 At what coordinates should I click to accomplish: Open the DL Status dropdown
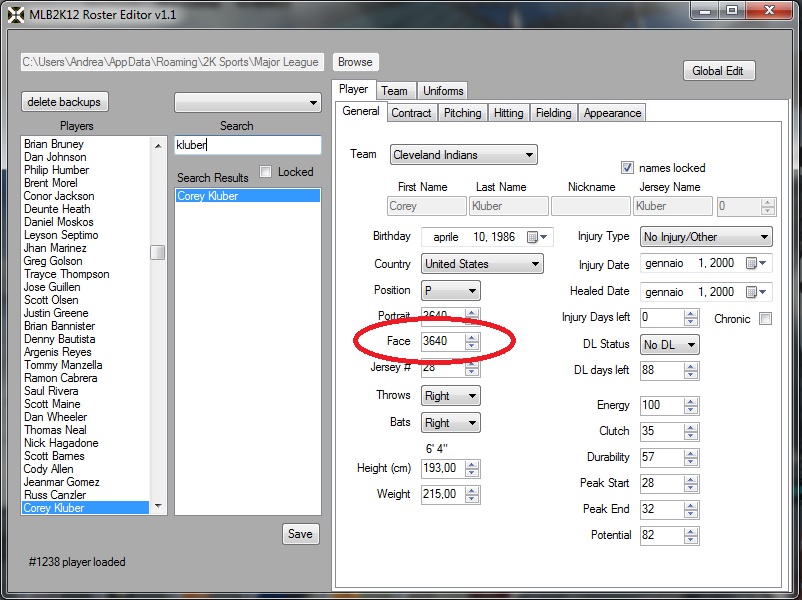pyautogui.click(x=670, y=345)
